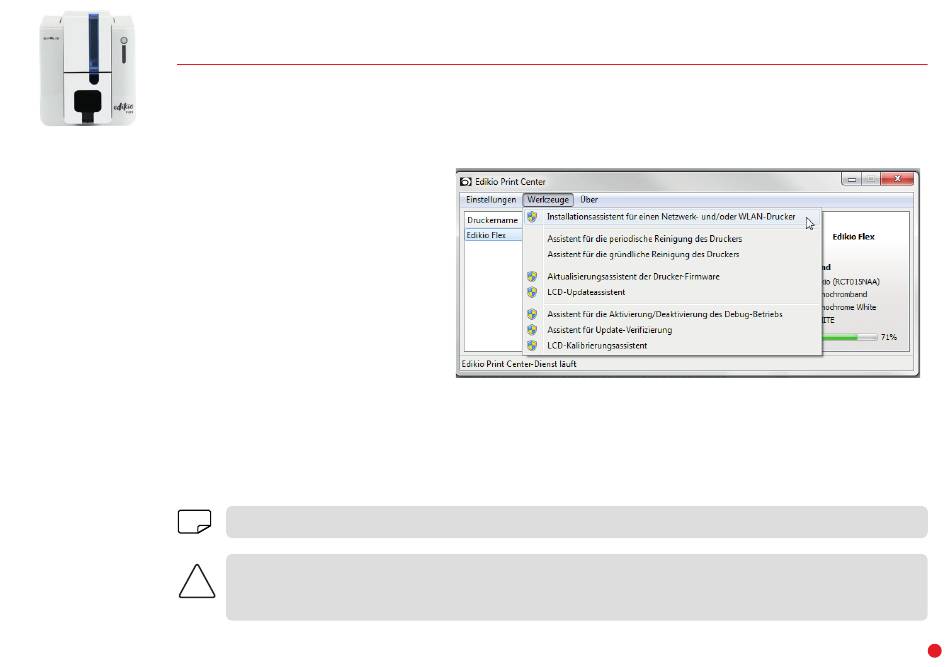Open the Einstellungen menu
This screenshot has width=950, height=667.
(x=491, y=200)
